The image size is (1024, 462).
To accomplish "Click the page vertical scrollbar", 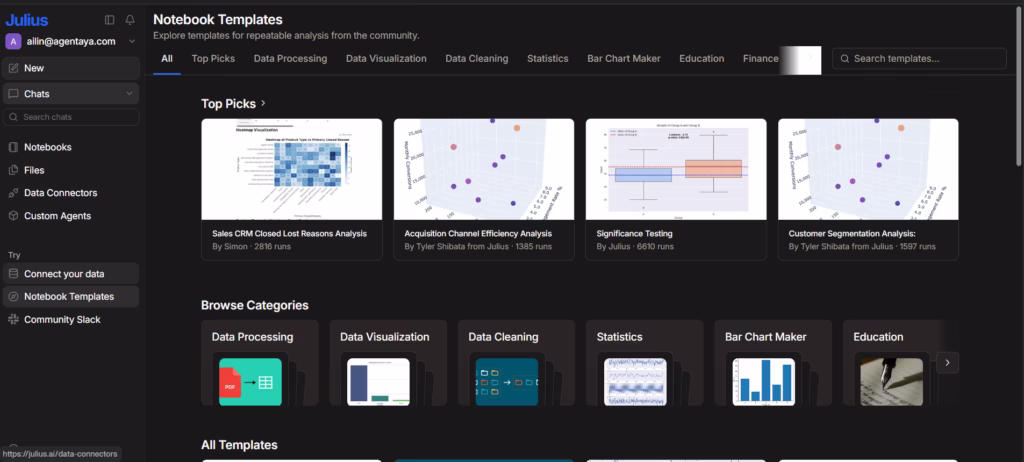I will tap(1019, 85).
